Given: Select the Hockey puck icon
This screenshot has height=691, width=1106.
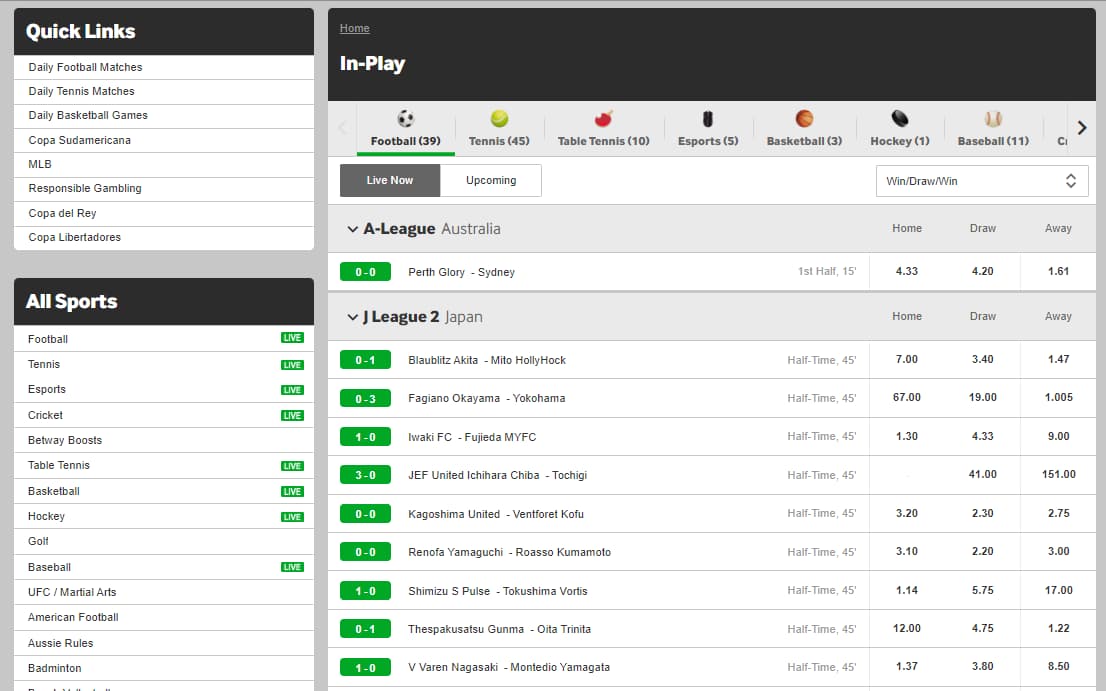Looking at the screenshot, I should click(x=900, y=118).
